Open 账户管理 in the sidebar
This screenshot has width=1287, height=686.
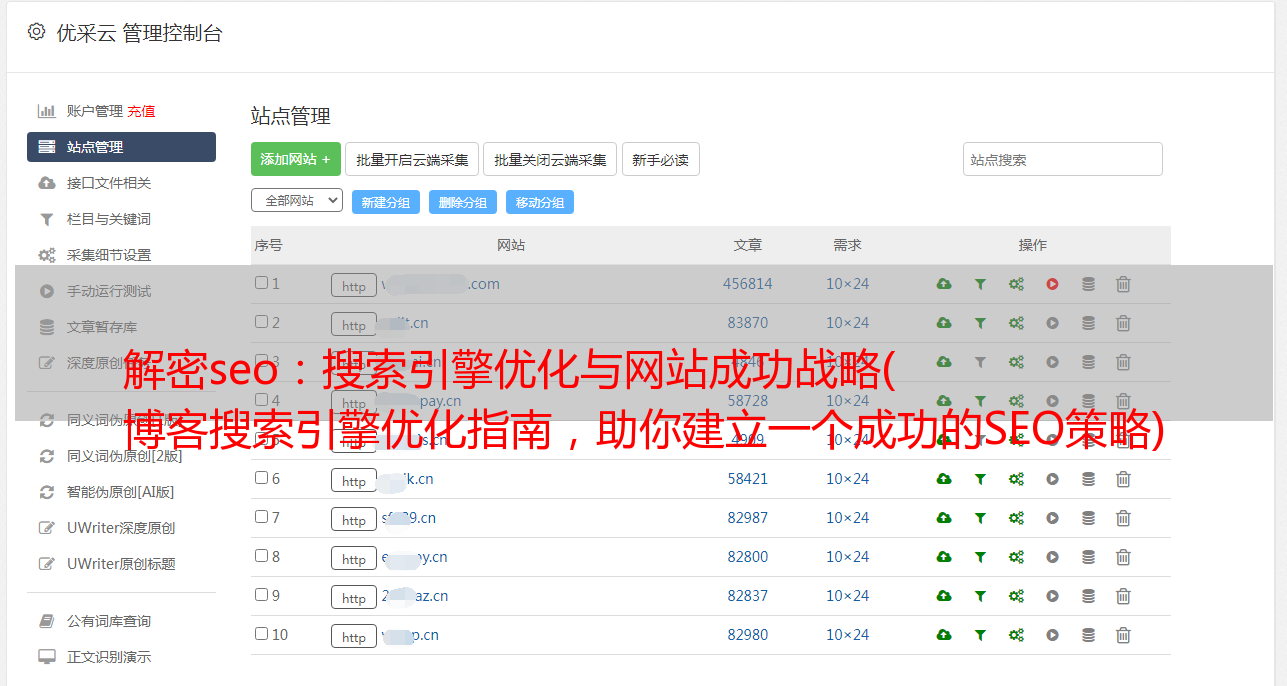coord(94,111)
